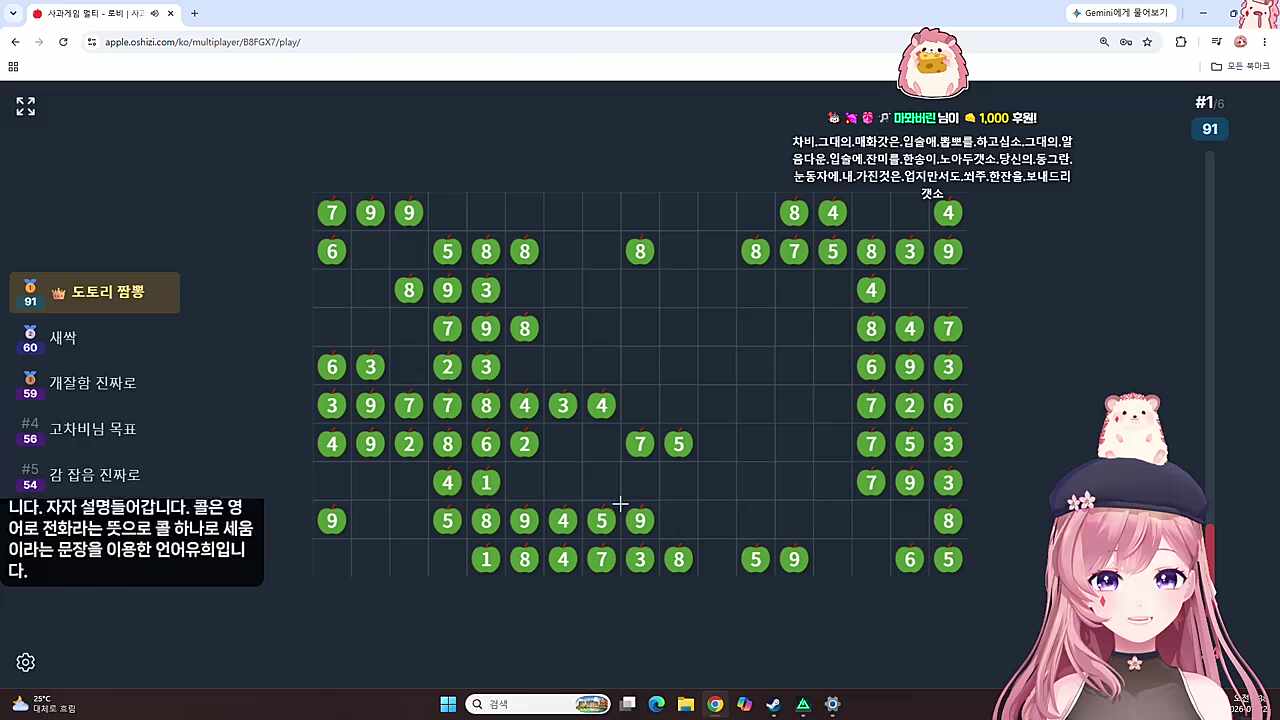1280x720 pixels.
Task: Open the Chrome extensions puzzle menu
Action: point(1181,42)
